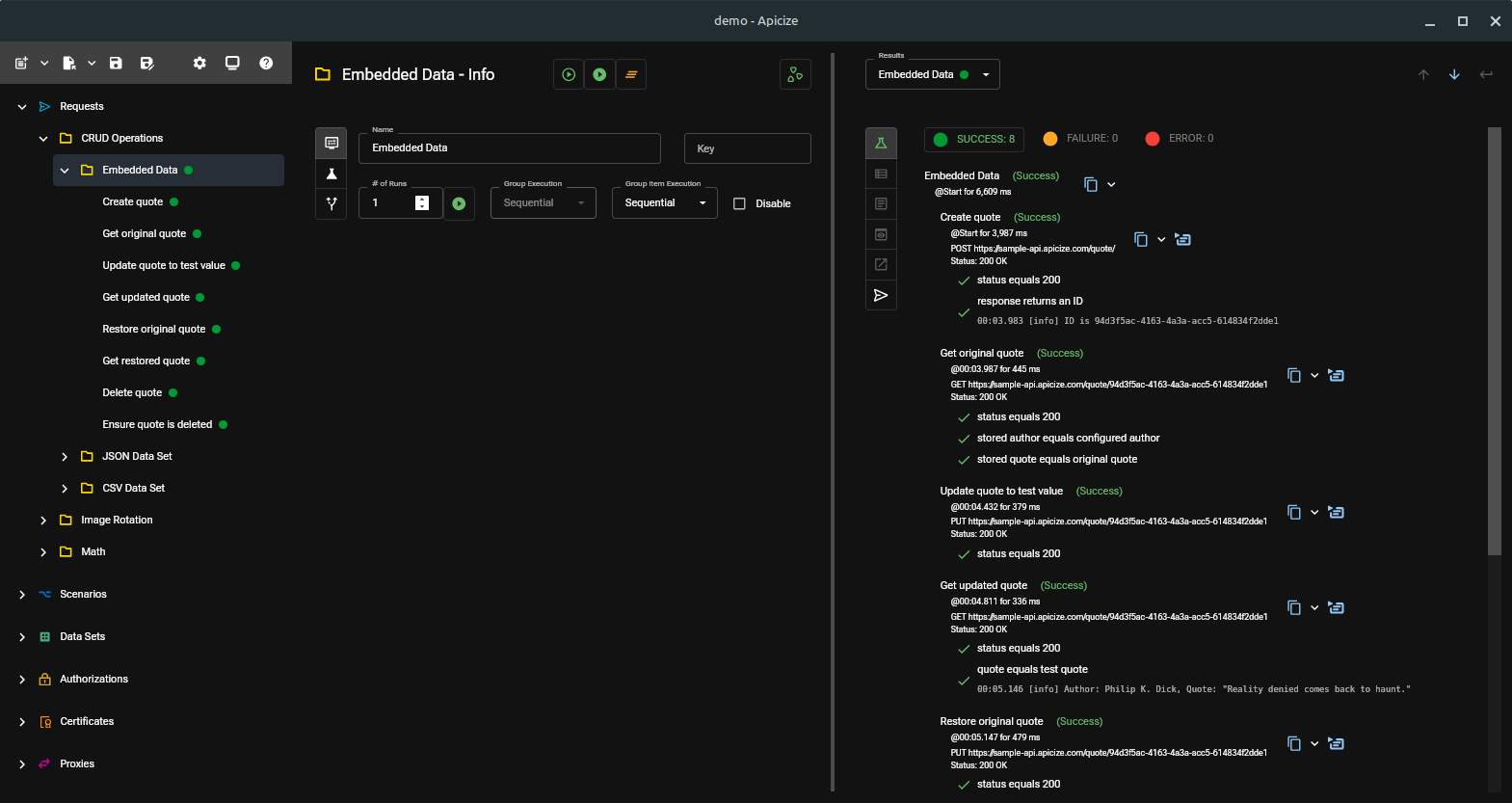The height and width of the screenshot is (803, 1512).
Task: Open help via the question mark icon
Action: click(x=266, y=64)
